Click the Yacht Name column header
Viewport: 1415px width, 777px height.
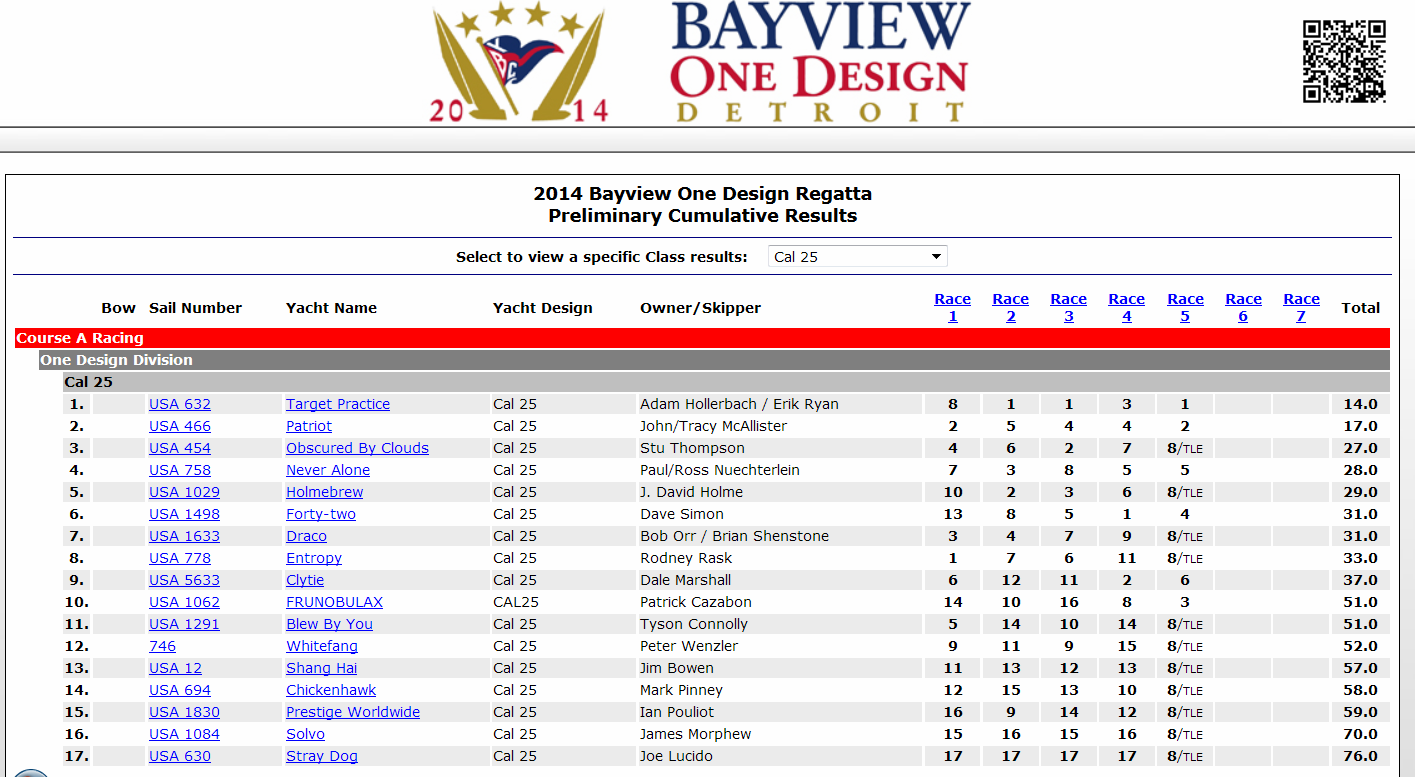pos(331,308)
